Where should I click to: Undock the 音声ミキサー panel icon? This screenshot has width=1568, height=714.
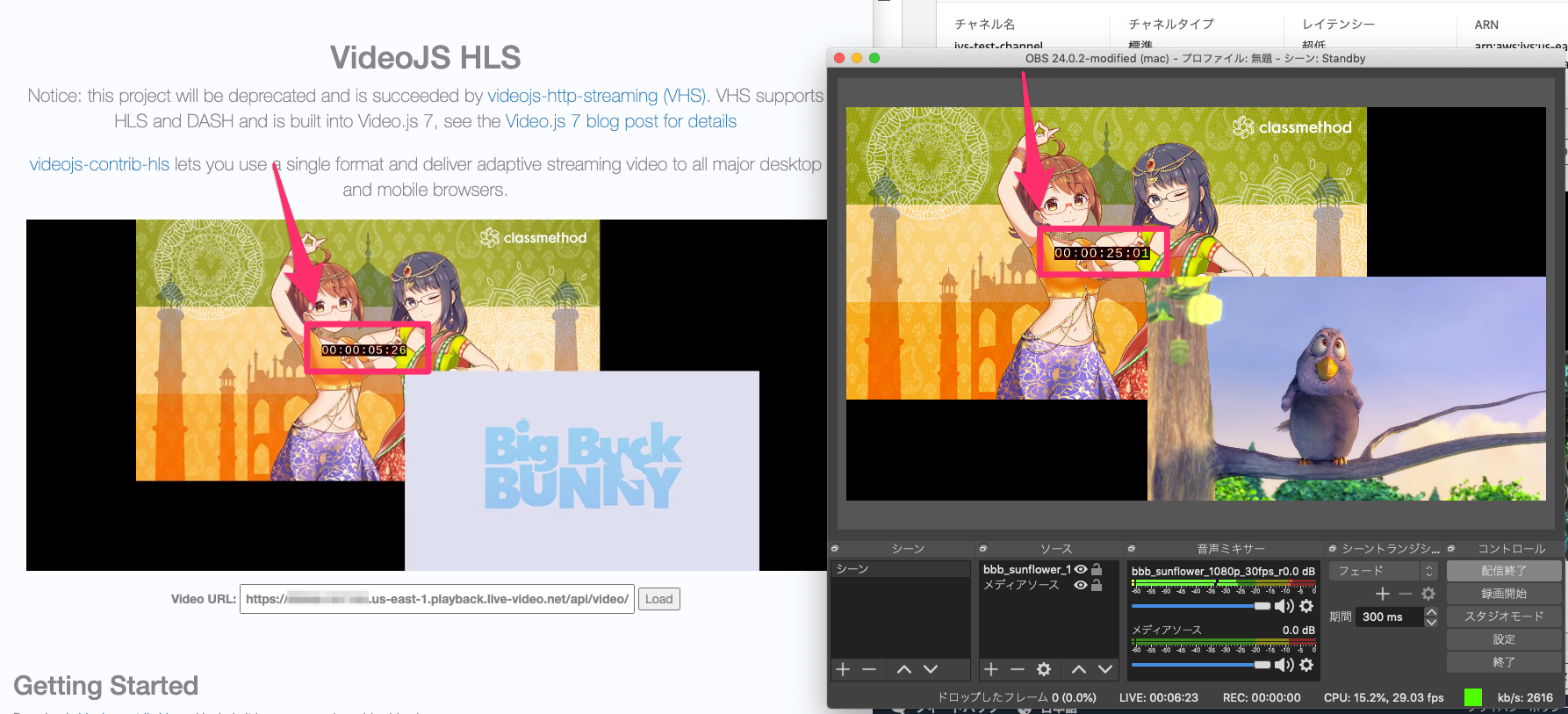click(x=1132, y=549)
